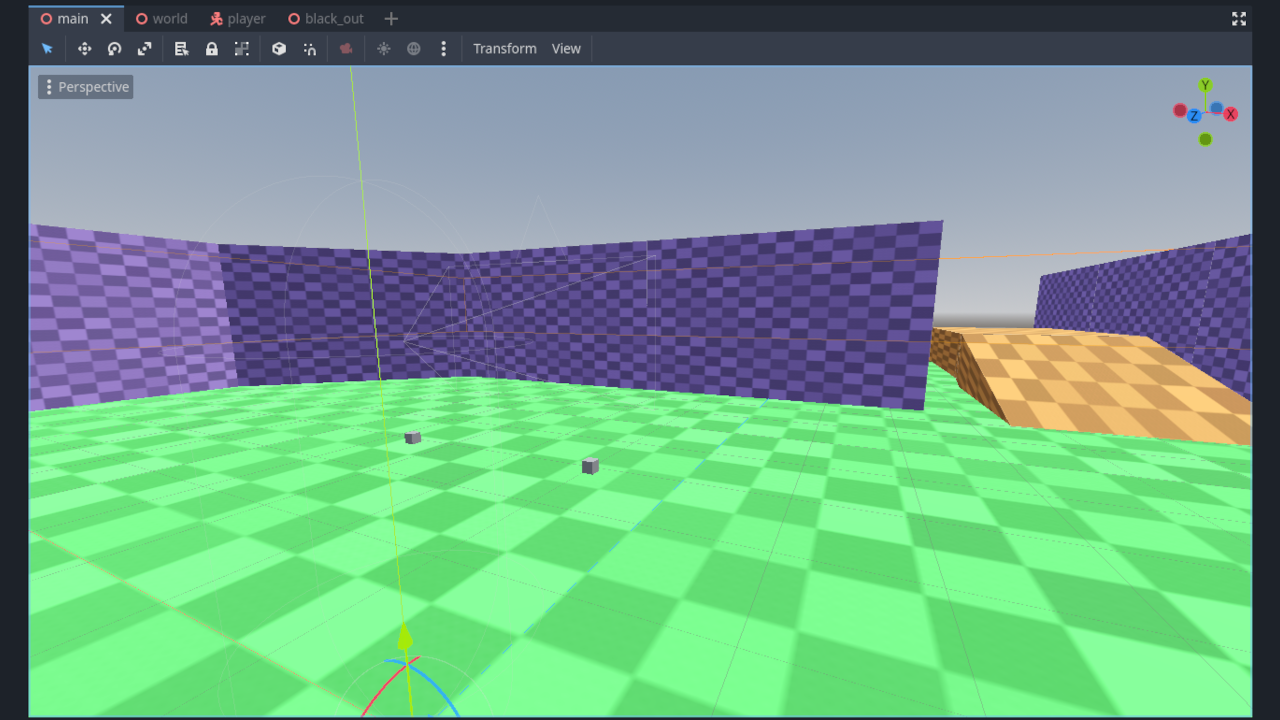Toggle snap magnet icon
The width and height of the screenshot is (1280, 720).
point(309,48)
